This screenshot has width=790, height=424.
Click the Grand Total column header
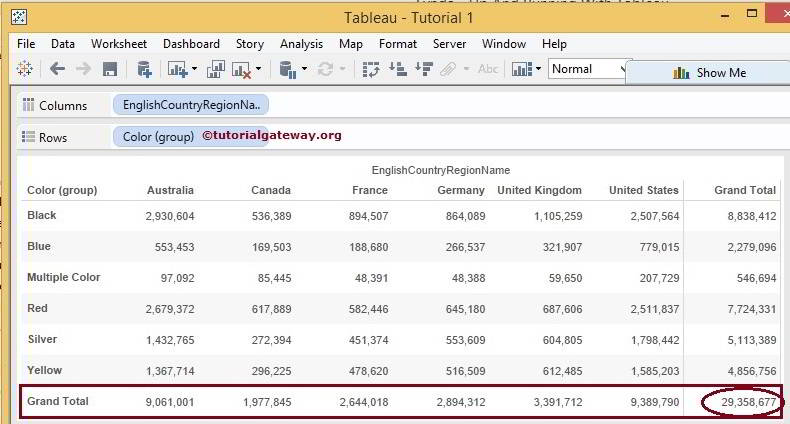745,190
